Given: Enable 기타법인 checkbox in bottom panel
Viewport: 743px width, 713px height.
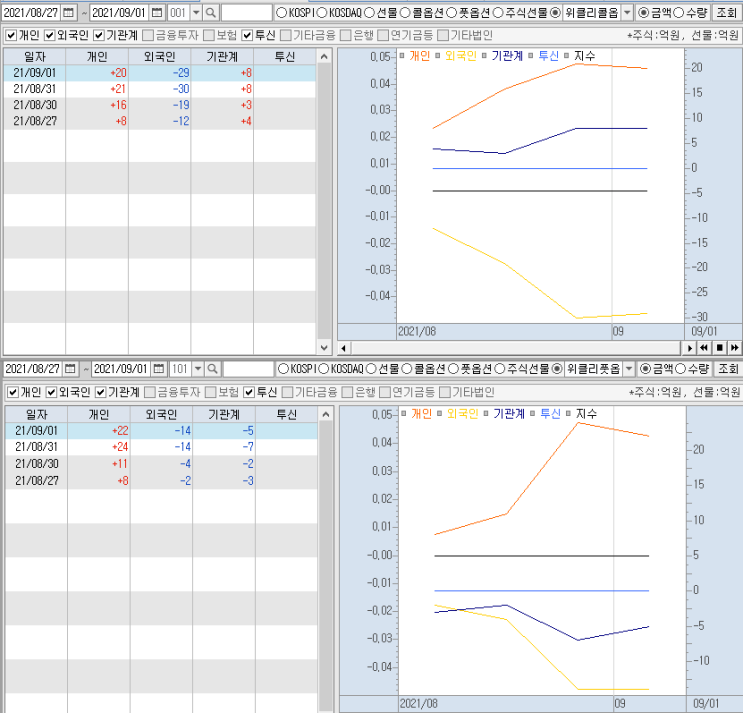Looking at the screenshot, I should (x=444, y=392).
